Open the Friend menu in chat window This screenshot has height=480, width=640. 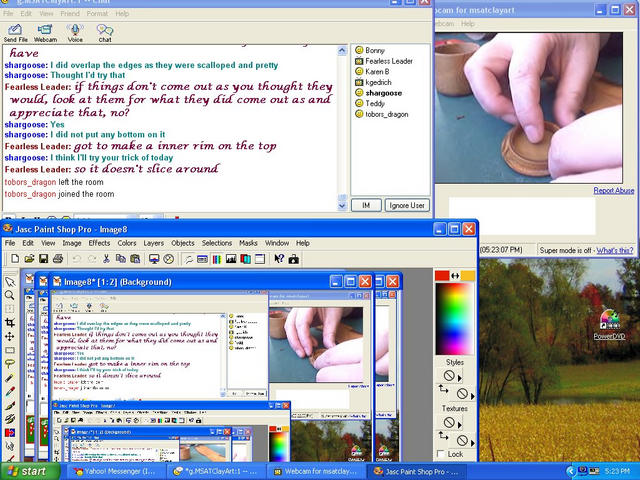click(70, 13)
